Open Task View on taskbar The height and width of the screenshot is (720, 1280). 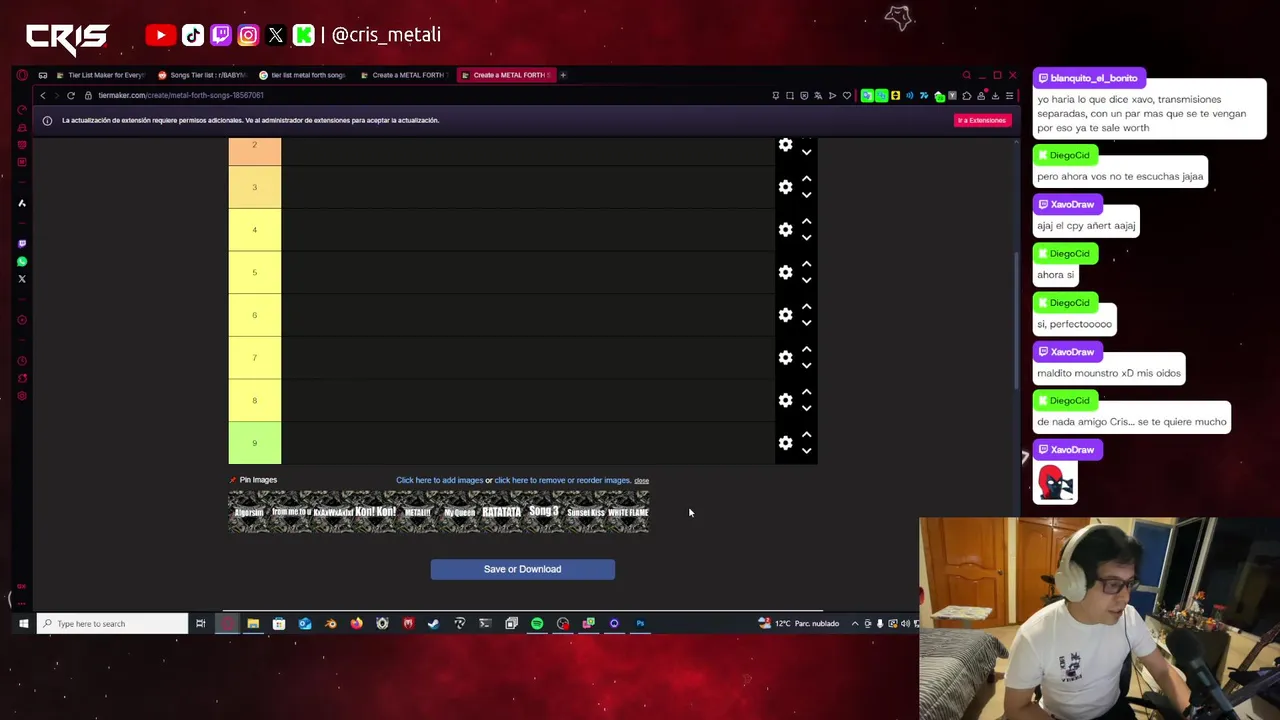(201, 624)
